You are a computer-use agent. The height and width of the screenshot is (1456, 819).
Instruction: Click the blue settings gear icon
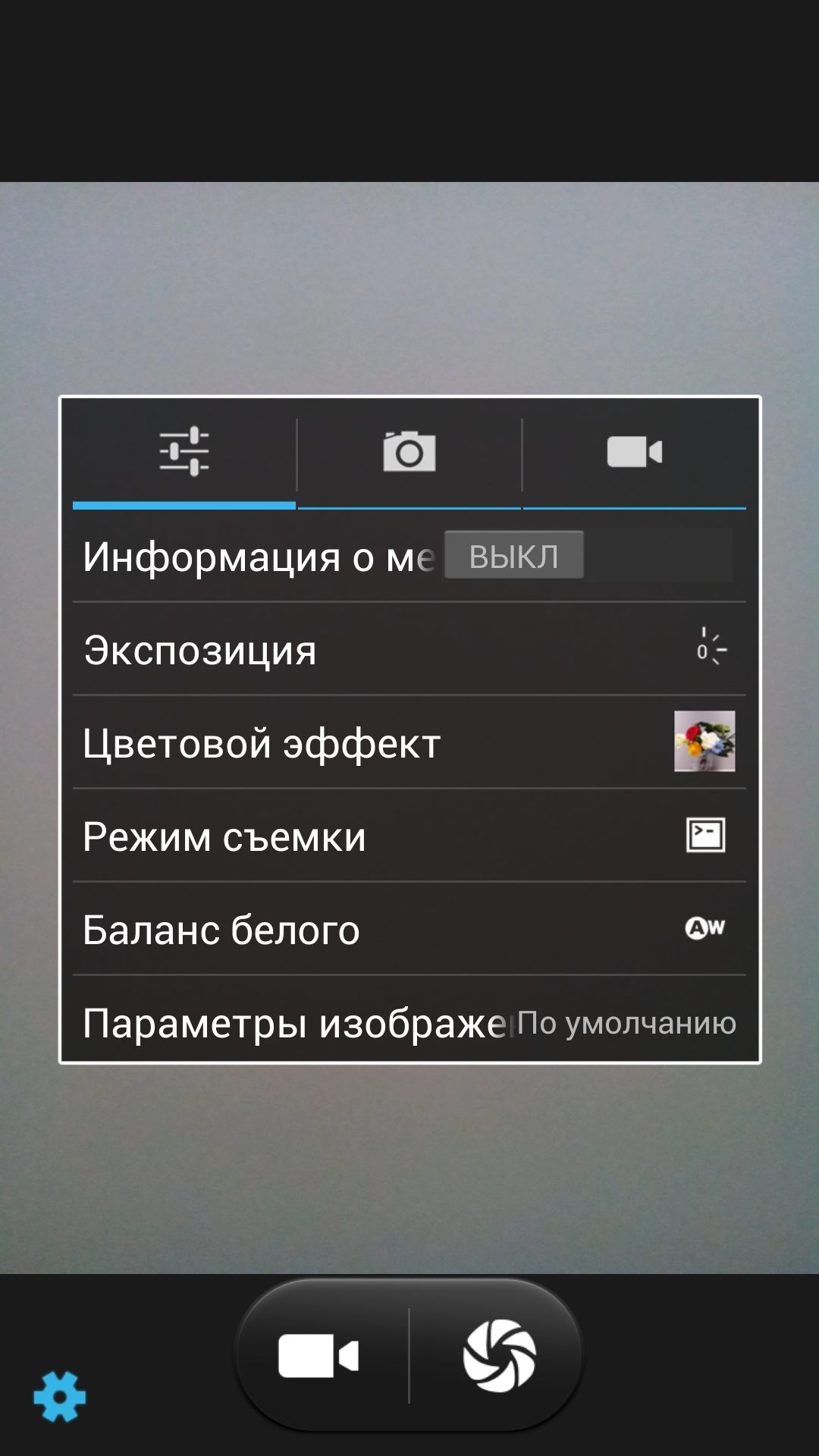point(60,1396)
